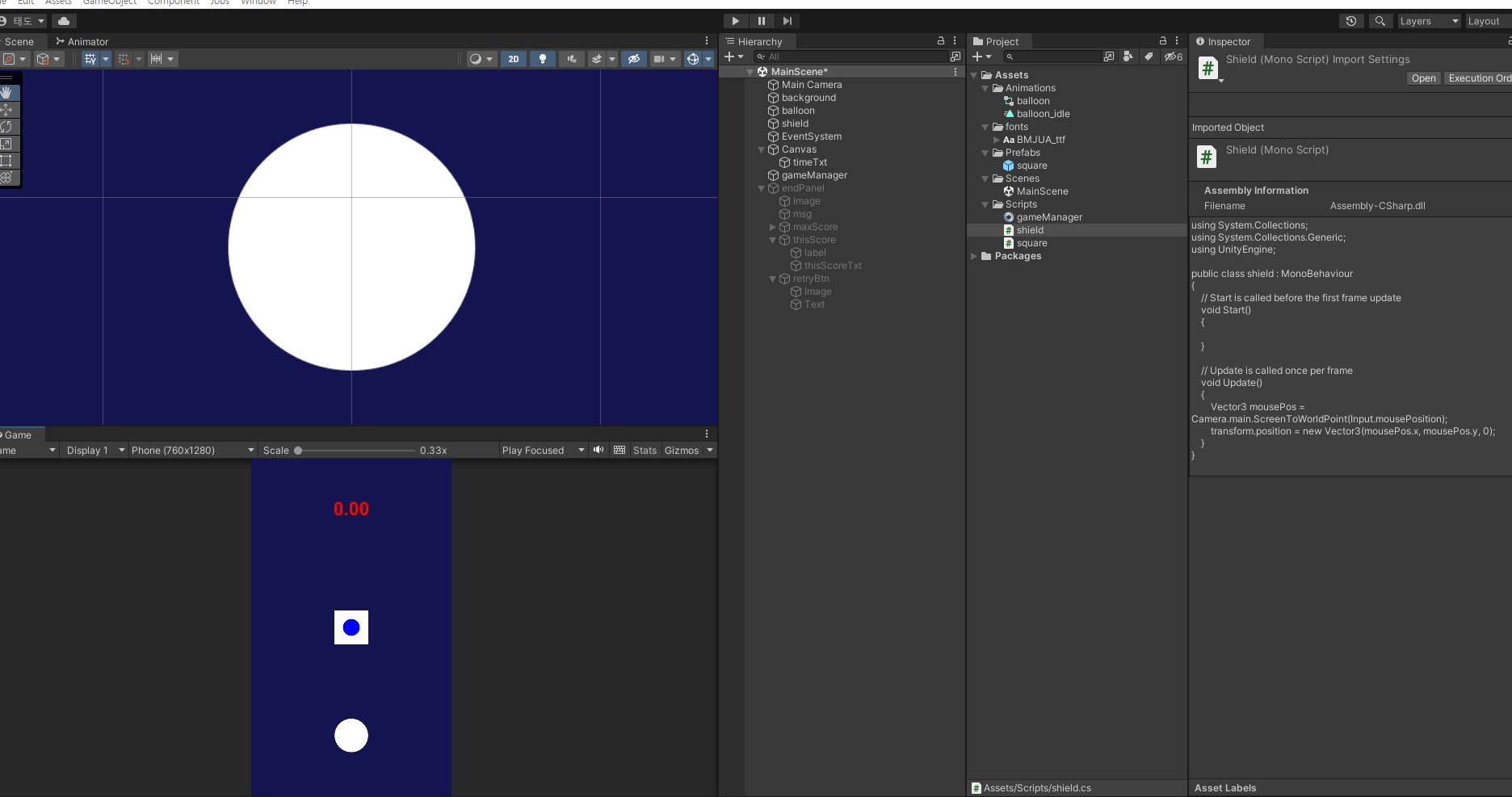This screenshot has height=797, width=1512.
Task: Select the Scale tool in Scene
Action: pos(6,144)
